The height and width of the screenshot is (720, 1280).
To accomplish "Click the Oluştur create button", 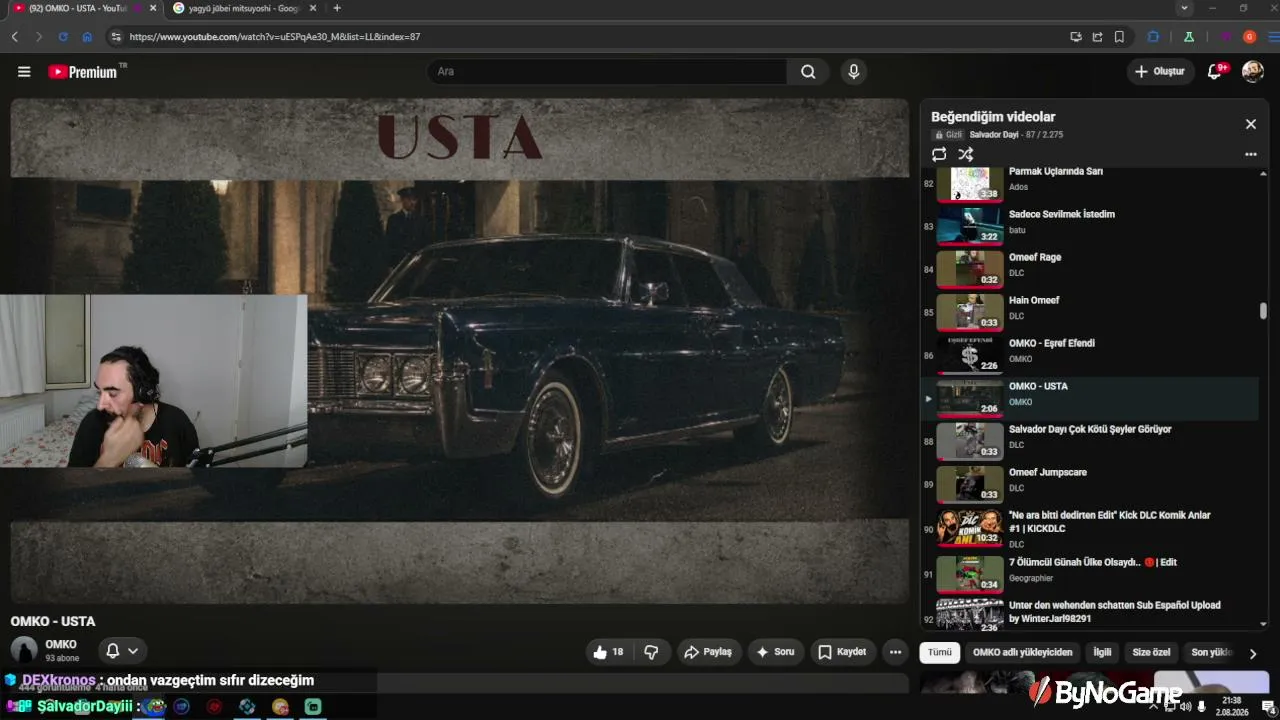I will [x=1160, y=72].
